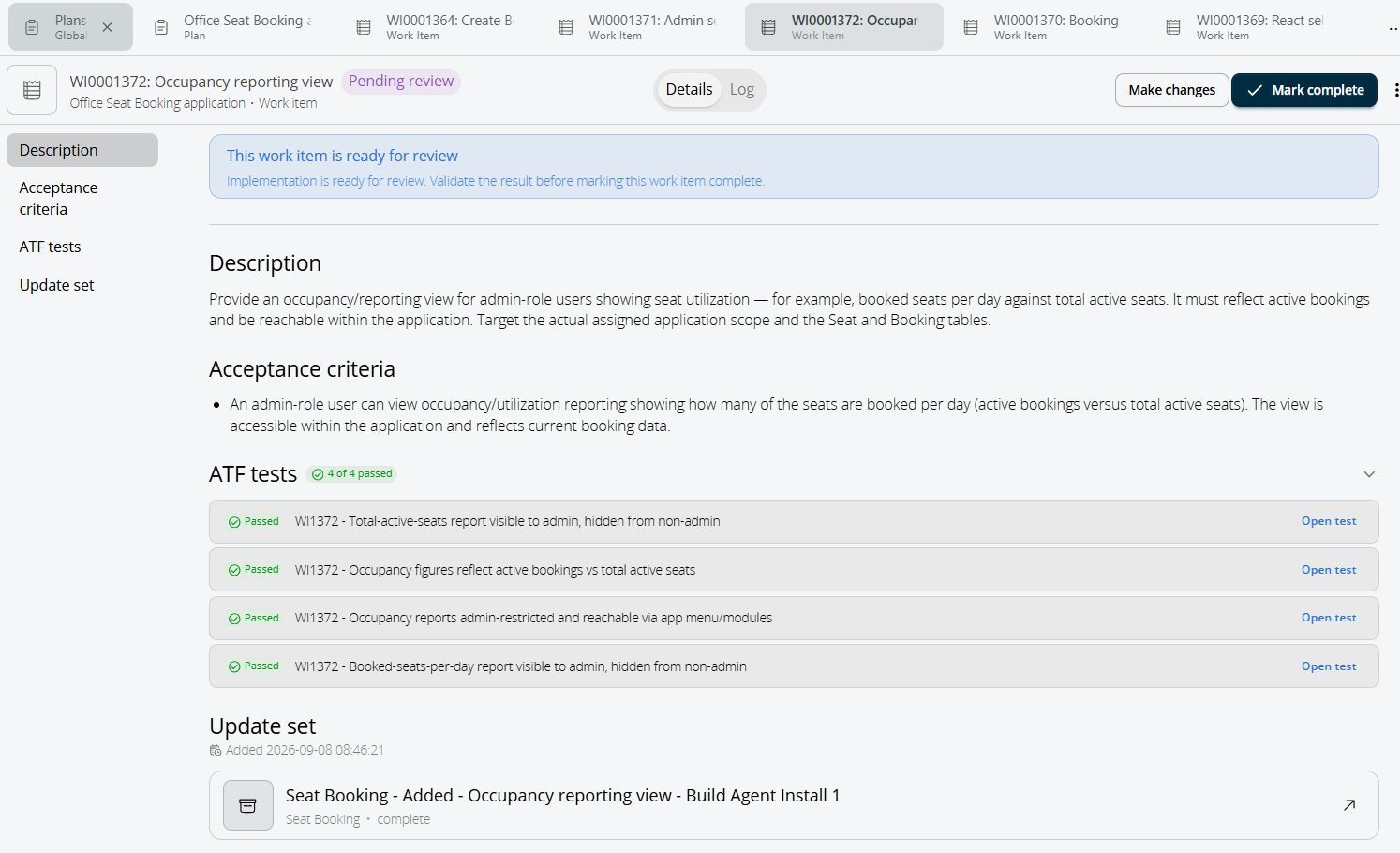Close the Plans Global tab
Viewport: 1400px width, 853px height.
tap(107, 27)
